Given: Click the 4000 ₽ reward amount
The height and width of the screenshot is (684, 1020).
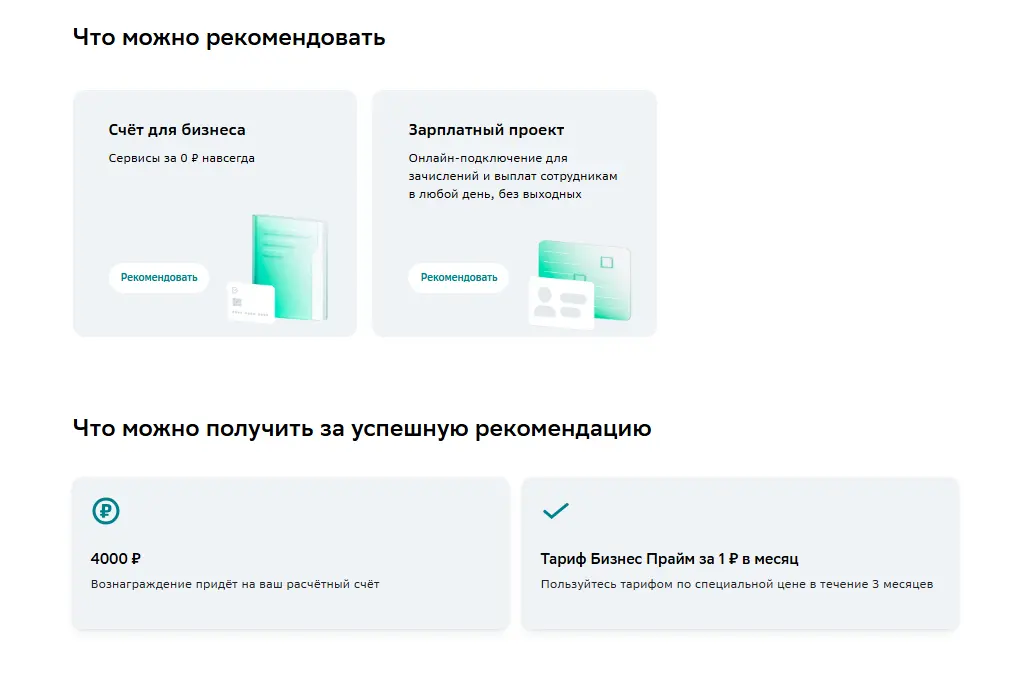Looking at the screenshot, I should click(x=116, y=558).
